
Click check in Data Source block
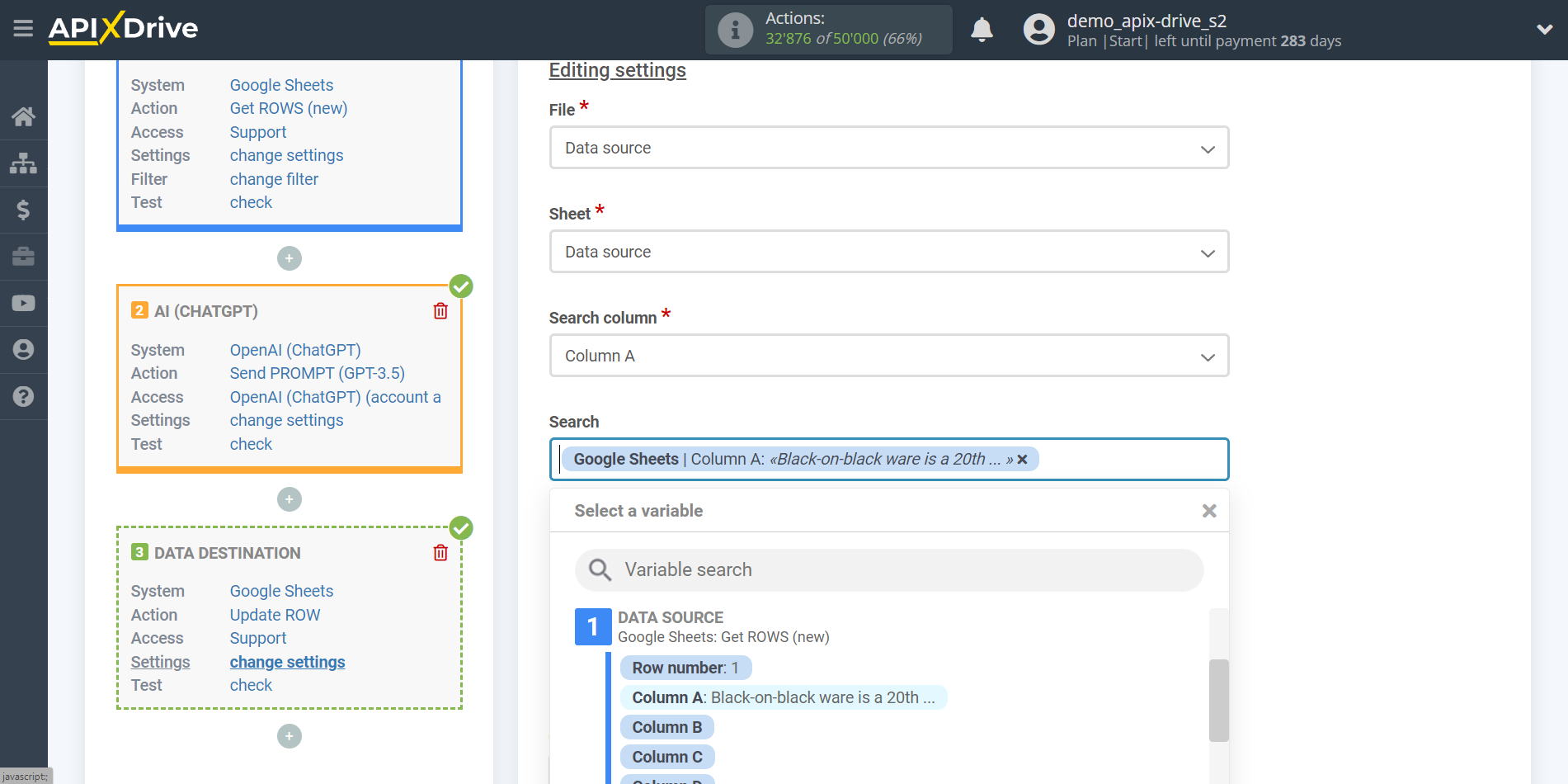[x=251, y=202]
